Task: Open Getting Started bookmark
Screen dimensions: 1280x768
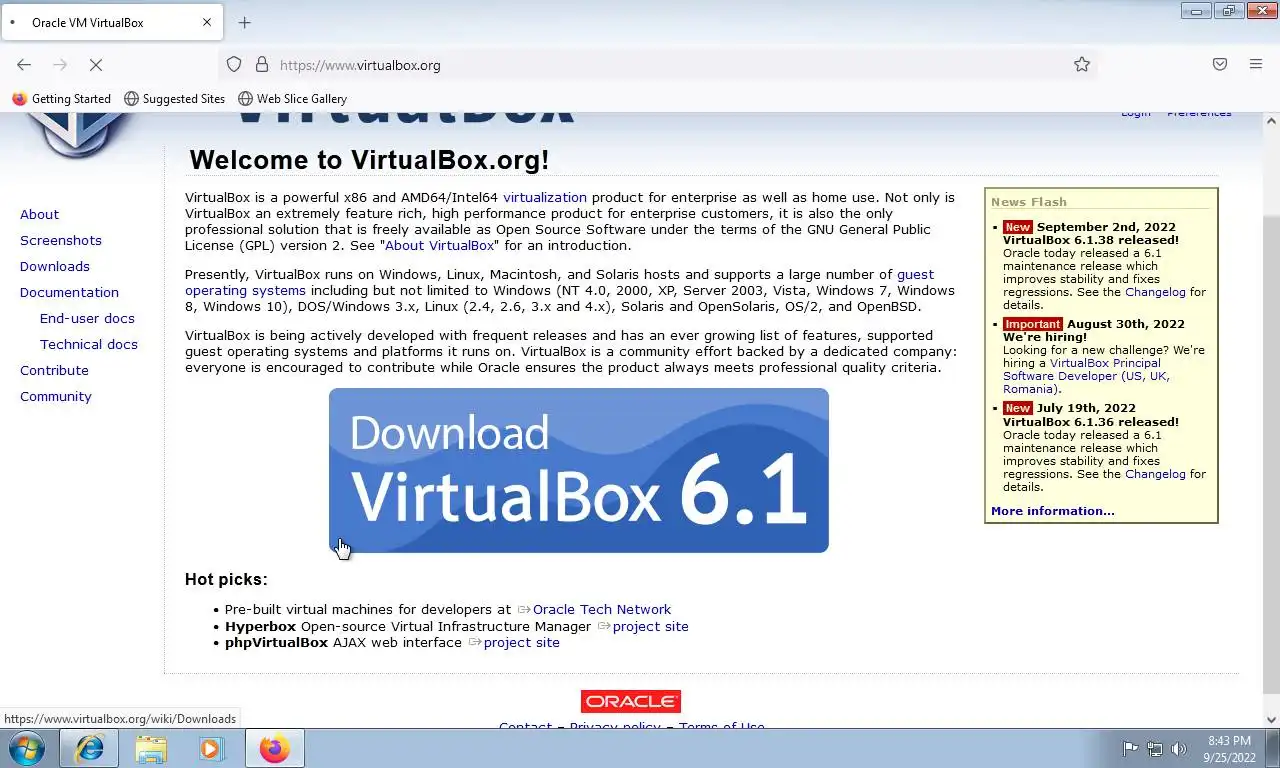Action: [62, 98]
